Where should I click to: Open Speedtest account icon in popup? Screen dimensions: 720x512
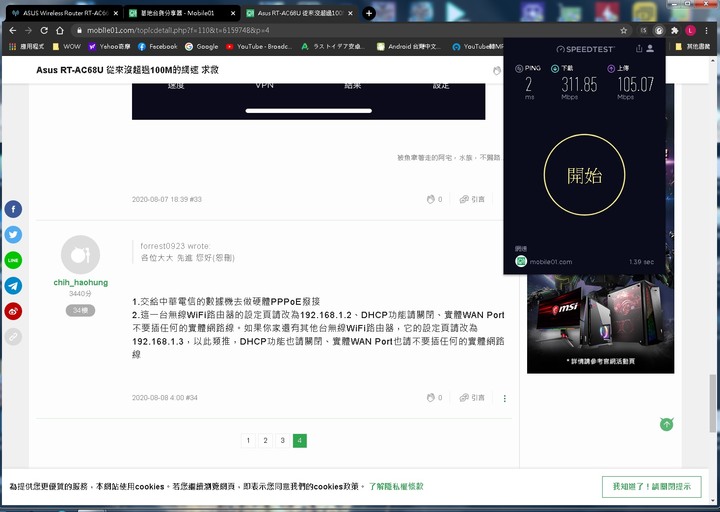650,48
